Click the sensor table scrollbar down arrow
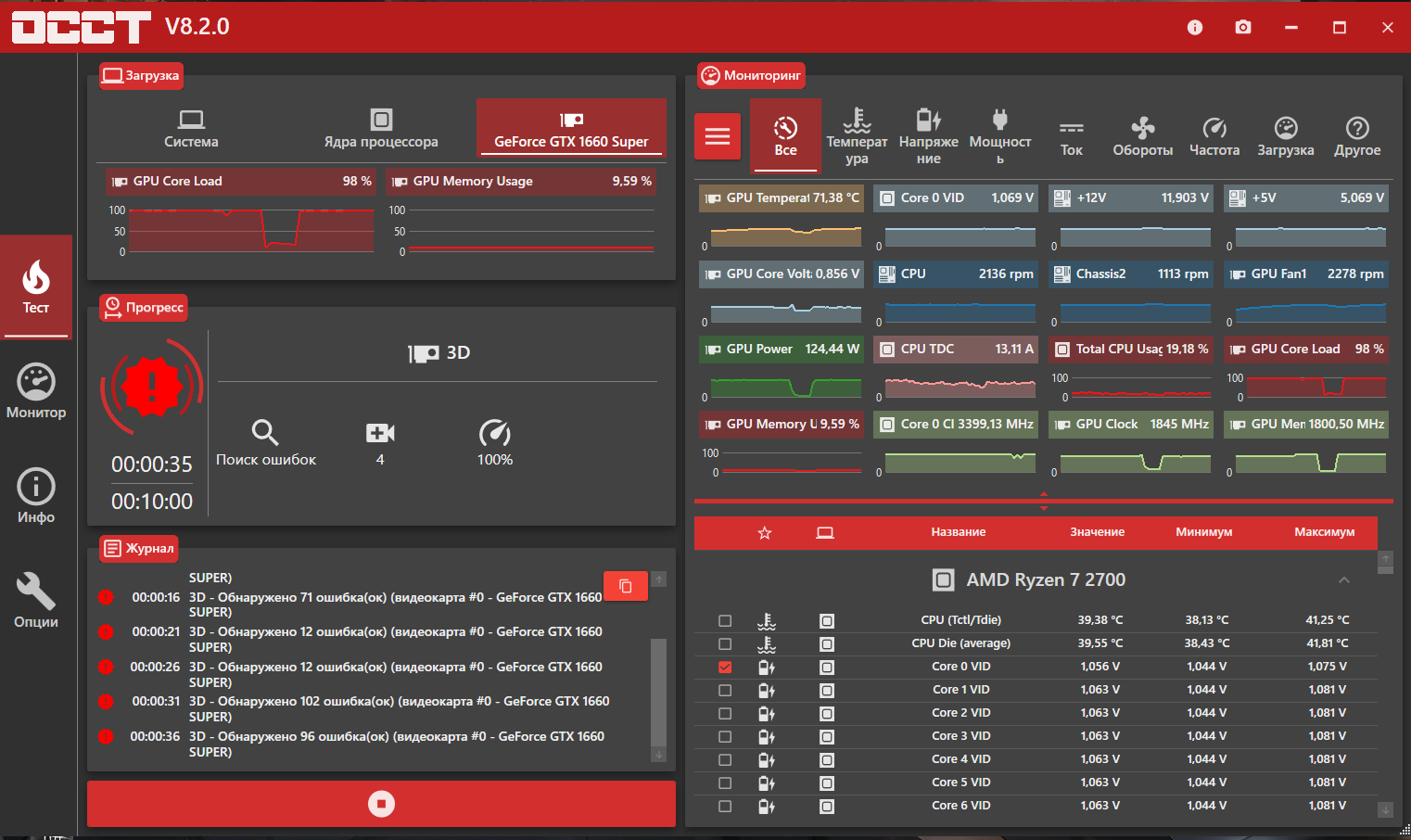Image resolution: width=1411 pixels, height=840 pixels. tap(1385, 810)
